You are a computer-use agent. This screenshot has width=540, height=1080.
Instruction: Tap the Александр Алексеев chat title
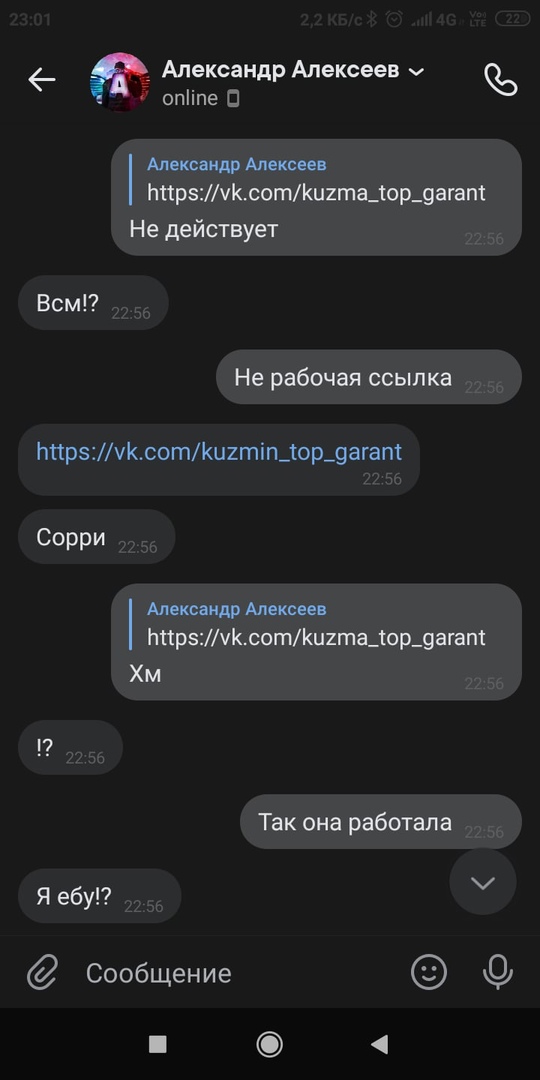pos(280,70)
